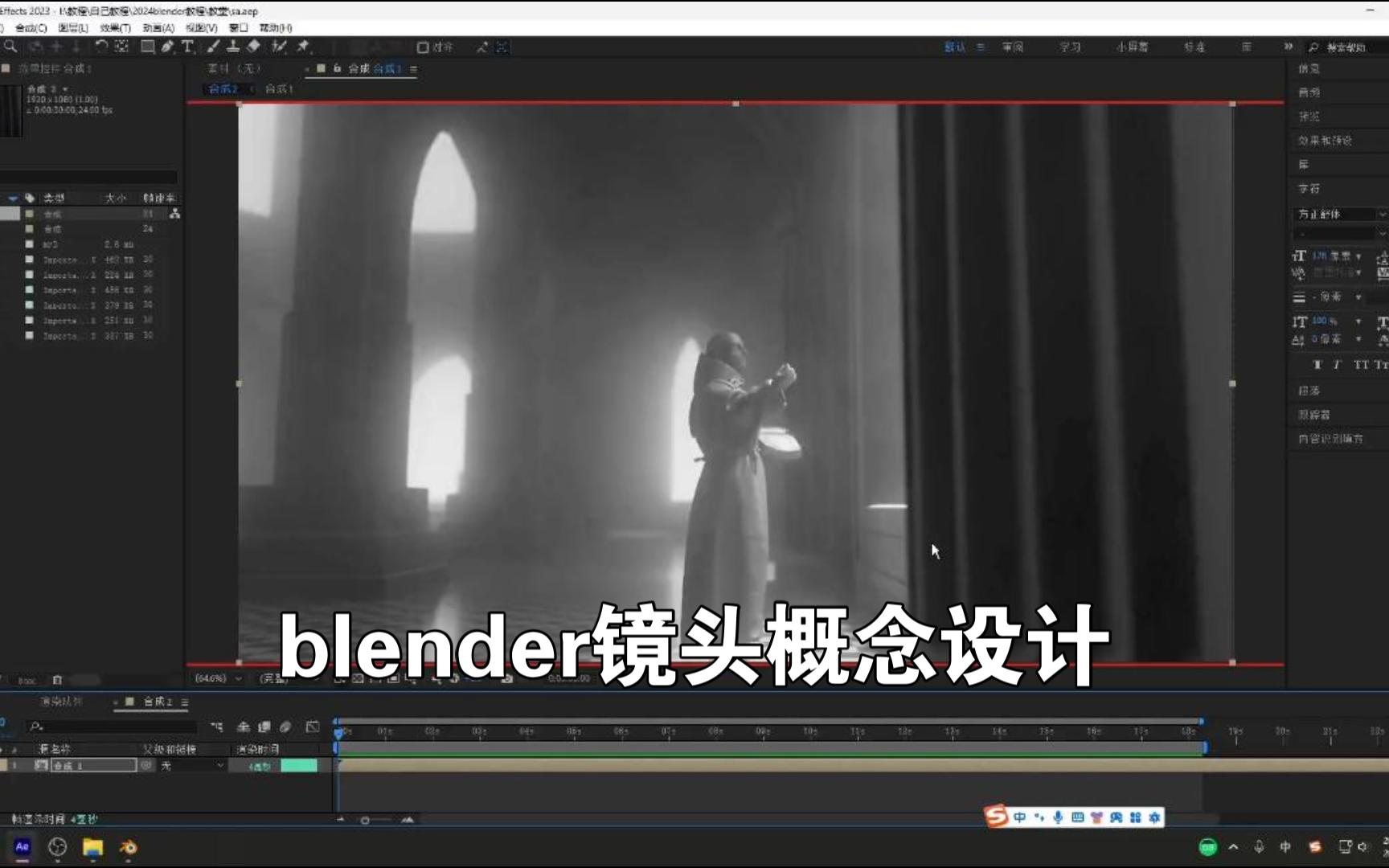This screenshot has height=868, width=1389.
Task: Toggle the parent pick-whip for layer 合成 1
Action: click(146, 766)
